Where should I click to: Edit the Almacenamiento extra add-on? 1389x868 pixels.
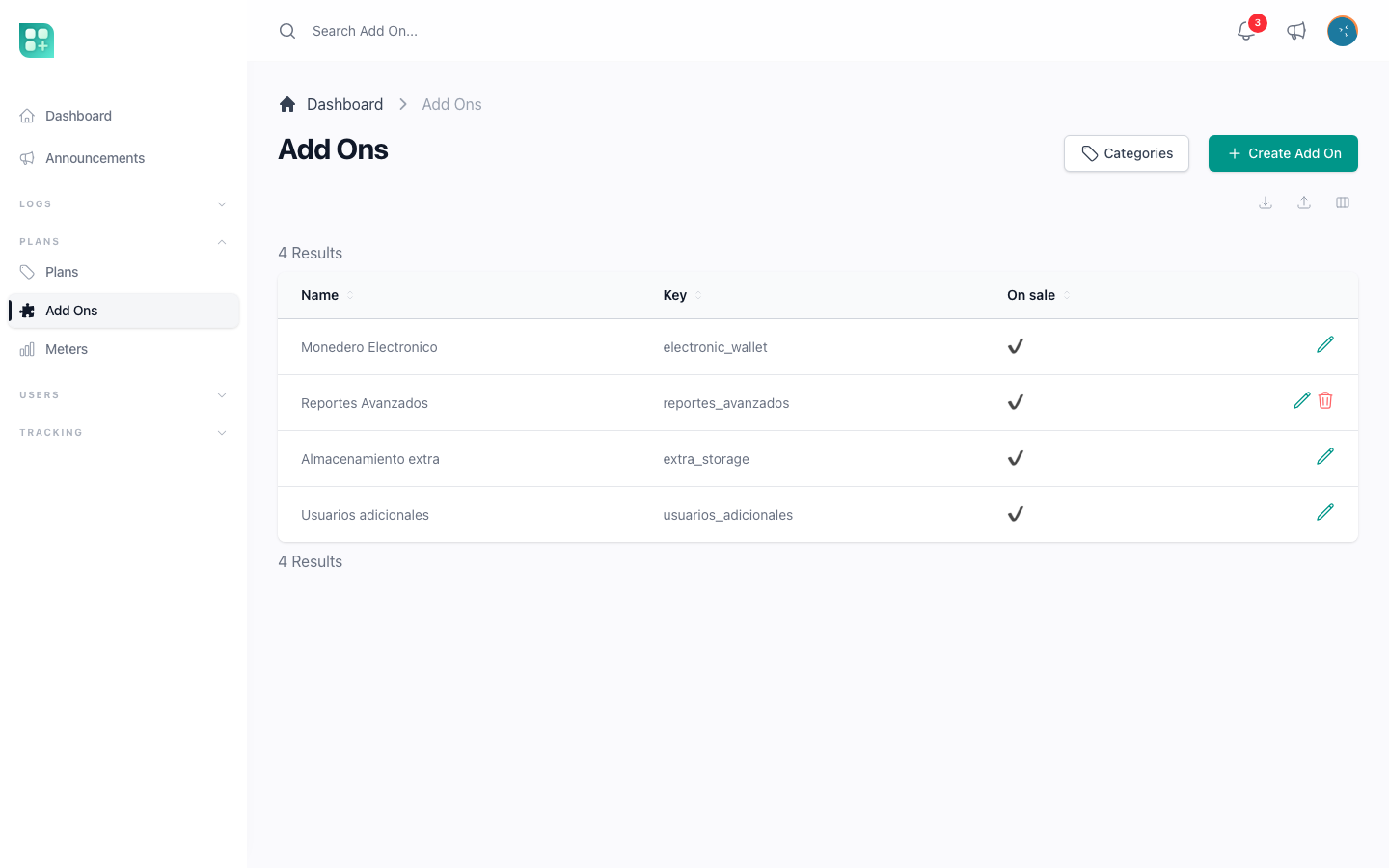tap(1325, 456)
